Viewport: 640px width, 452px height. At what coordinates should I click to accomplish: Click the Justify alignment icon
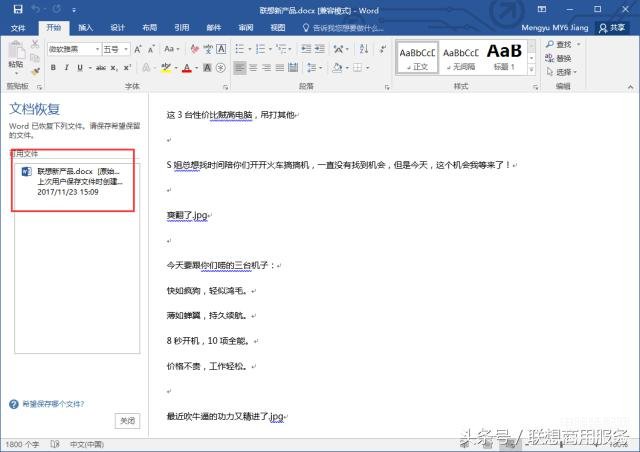(x=280, y=68)
